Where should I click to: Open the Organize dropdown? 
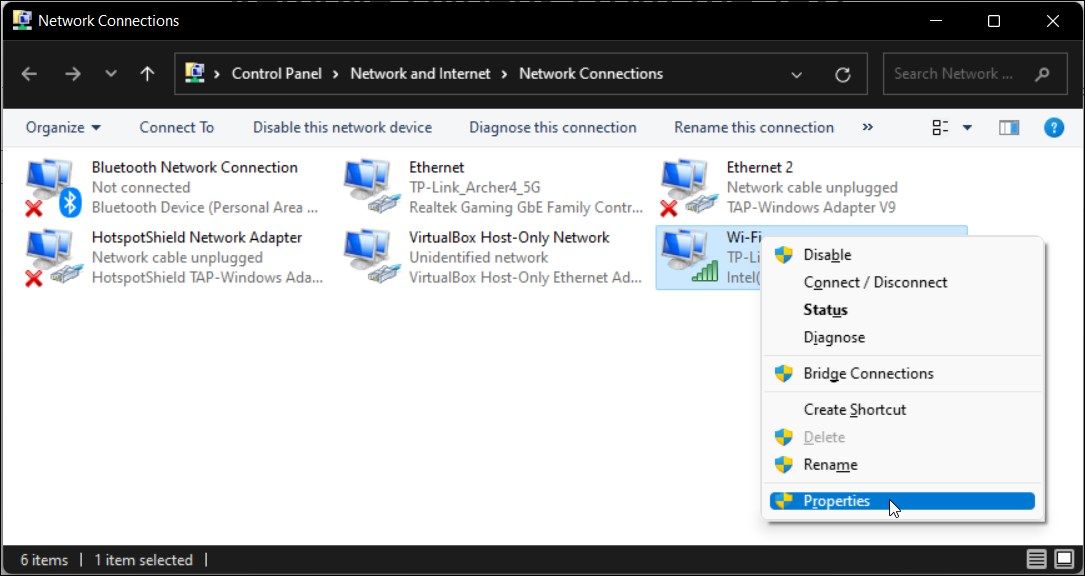[62, 127]
